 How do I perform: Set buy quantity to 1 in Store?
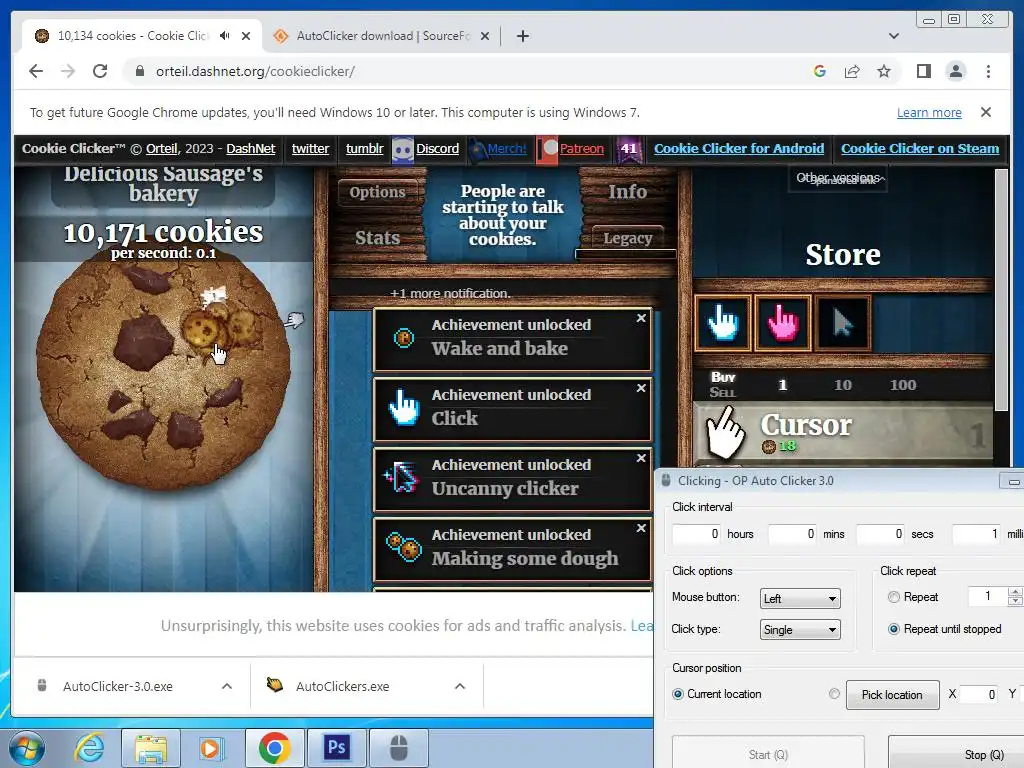click(782, 385)
